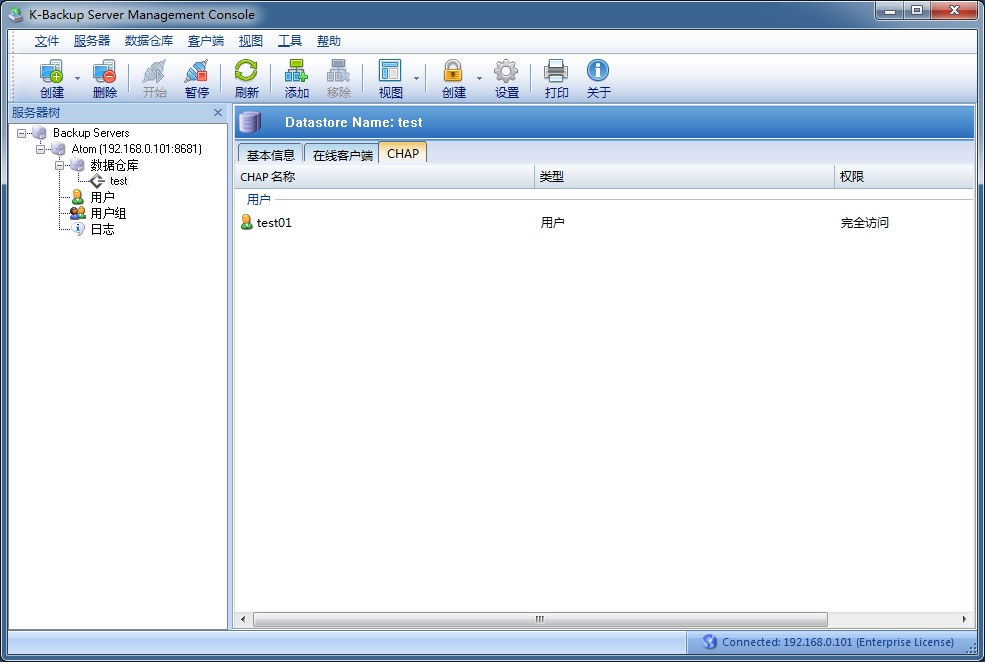The image size is (985, 662).
Task: Click the 用户组 tree node icon
Action: pyautogui.click(x=78, y=213)
